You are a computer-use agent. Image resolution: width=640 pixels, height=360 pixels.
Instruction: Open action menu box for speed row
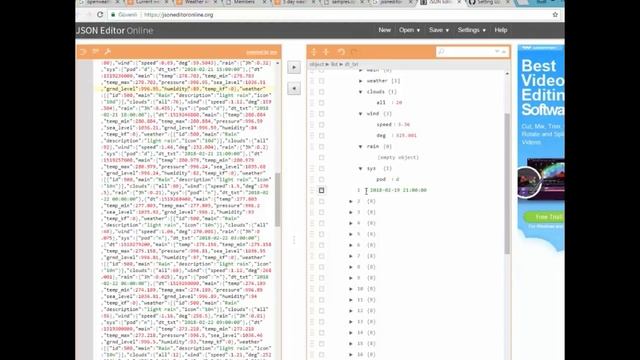click(x=322, y=125)
